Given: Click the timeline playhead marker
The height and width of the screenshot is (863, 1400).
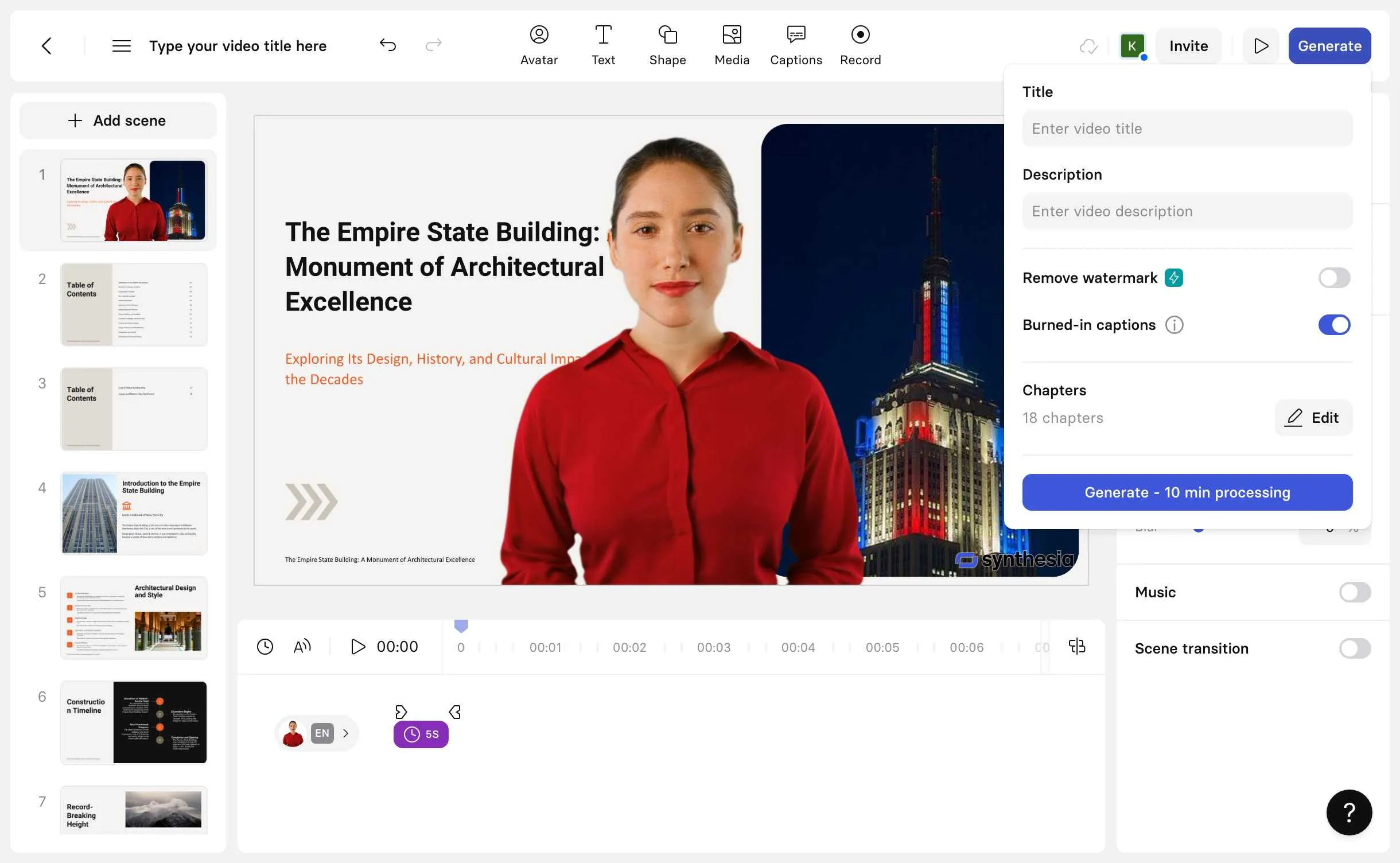Looking at the screenshot, I should (461, 625).
